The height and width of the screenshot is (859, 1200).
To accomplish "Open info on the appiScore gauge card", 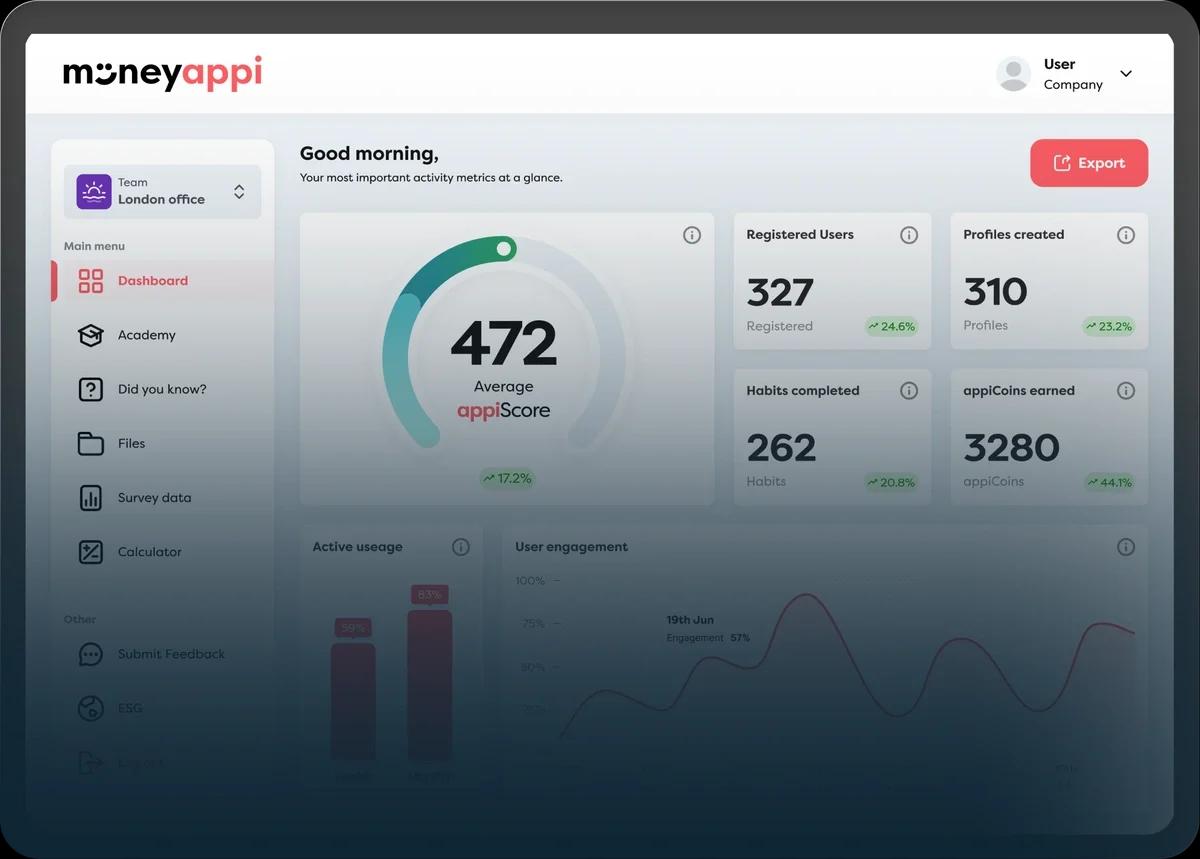I will click(692, 235).
